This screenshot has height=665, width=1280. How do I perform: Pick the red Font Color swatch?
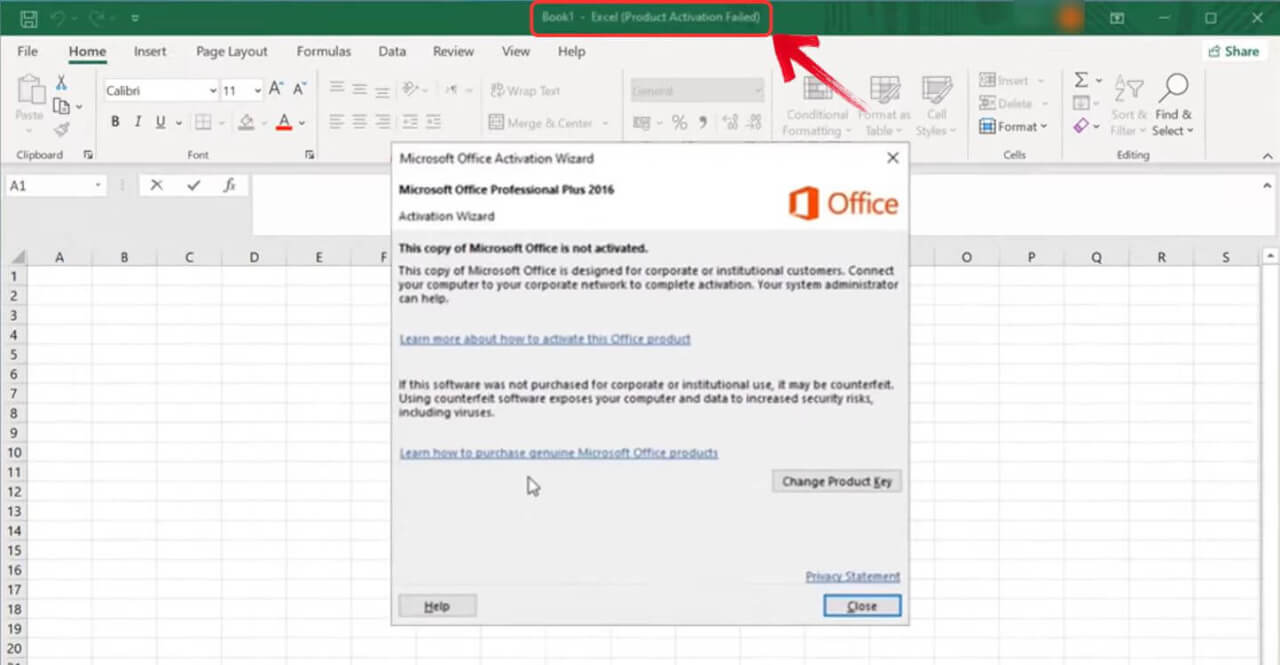tap(283, 122)
